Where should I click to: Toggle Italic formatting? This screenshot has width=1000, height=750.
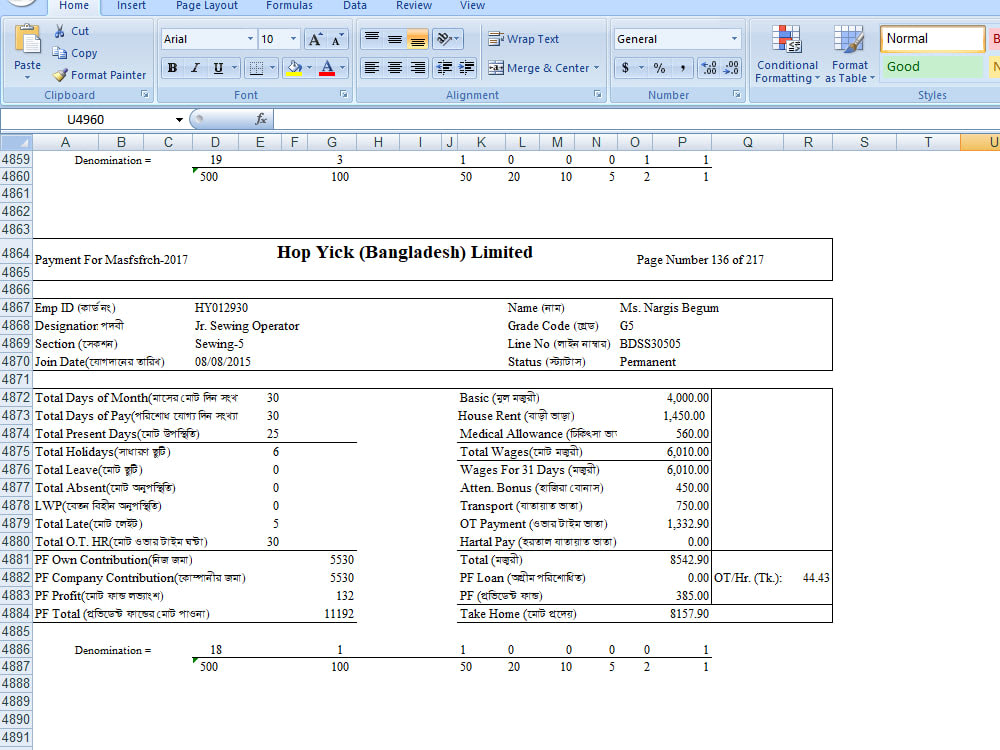click(x=195, y=68)
